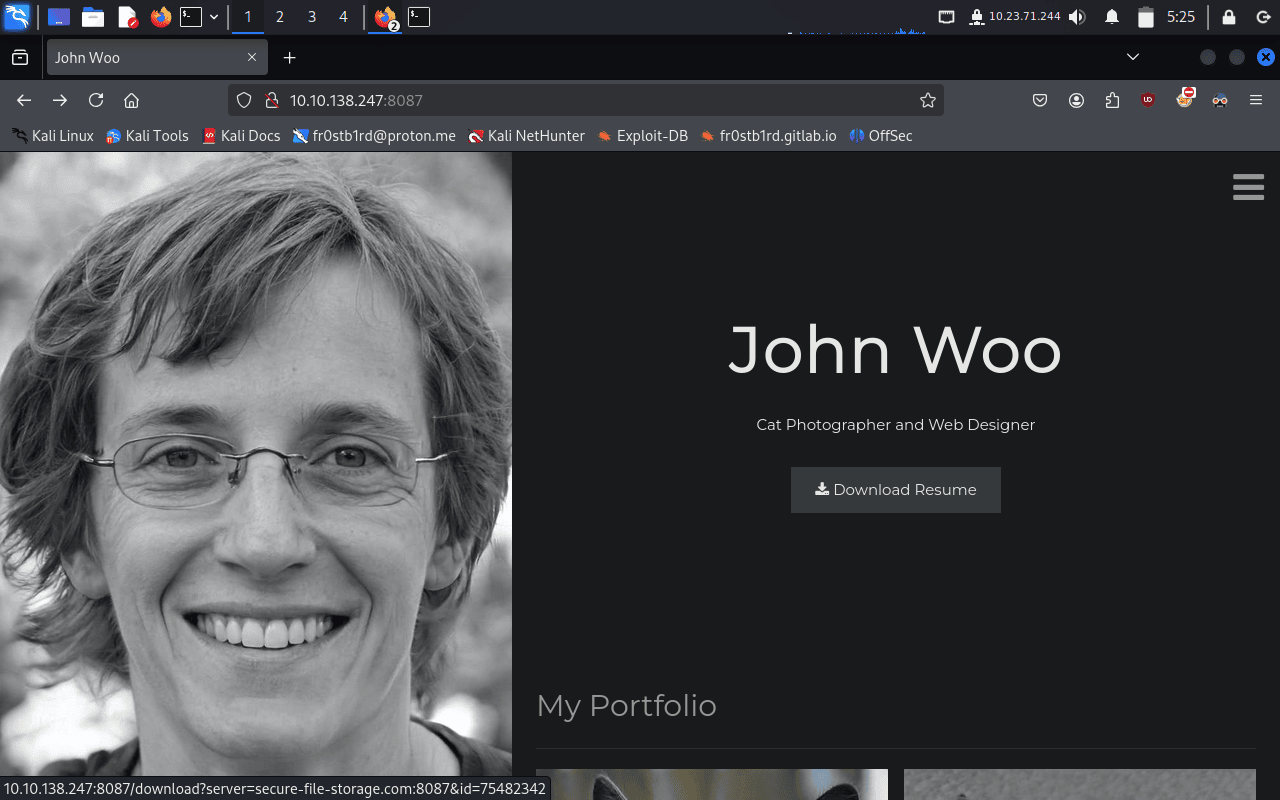Open the Kali Tools bookmark
The width and height of the screenshot is (1280, 800).
pyautogui.click(x=147, y=136)
